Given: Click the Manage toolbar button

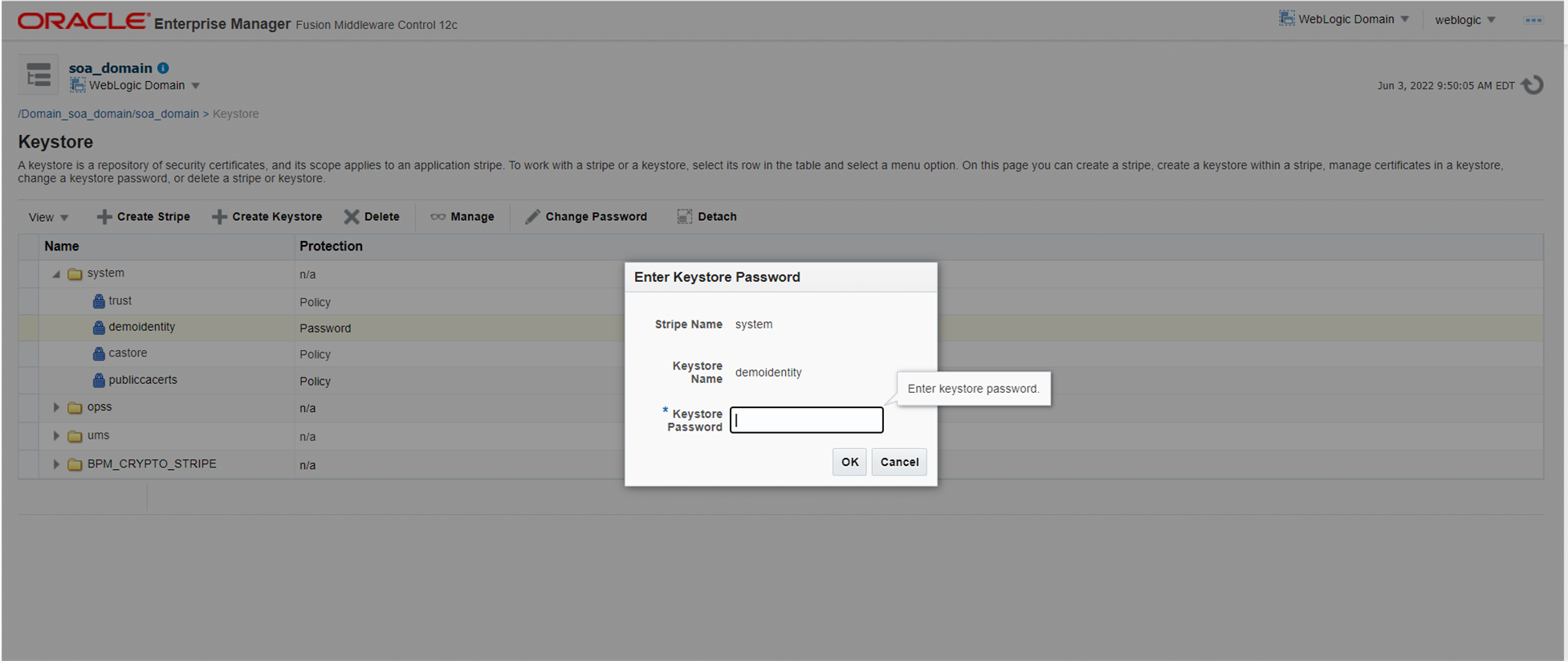Looking at the screenshot, I should 462,217.
